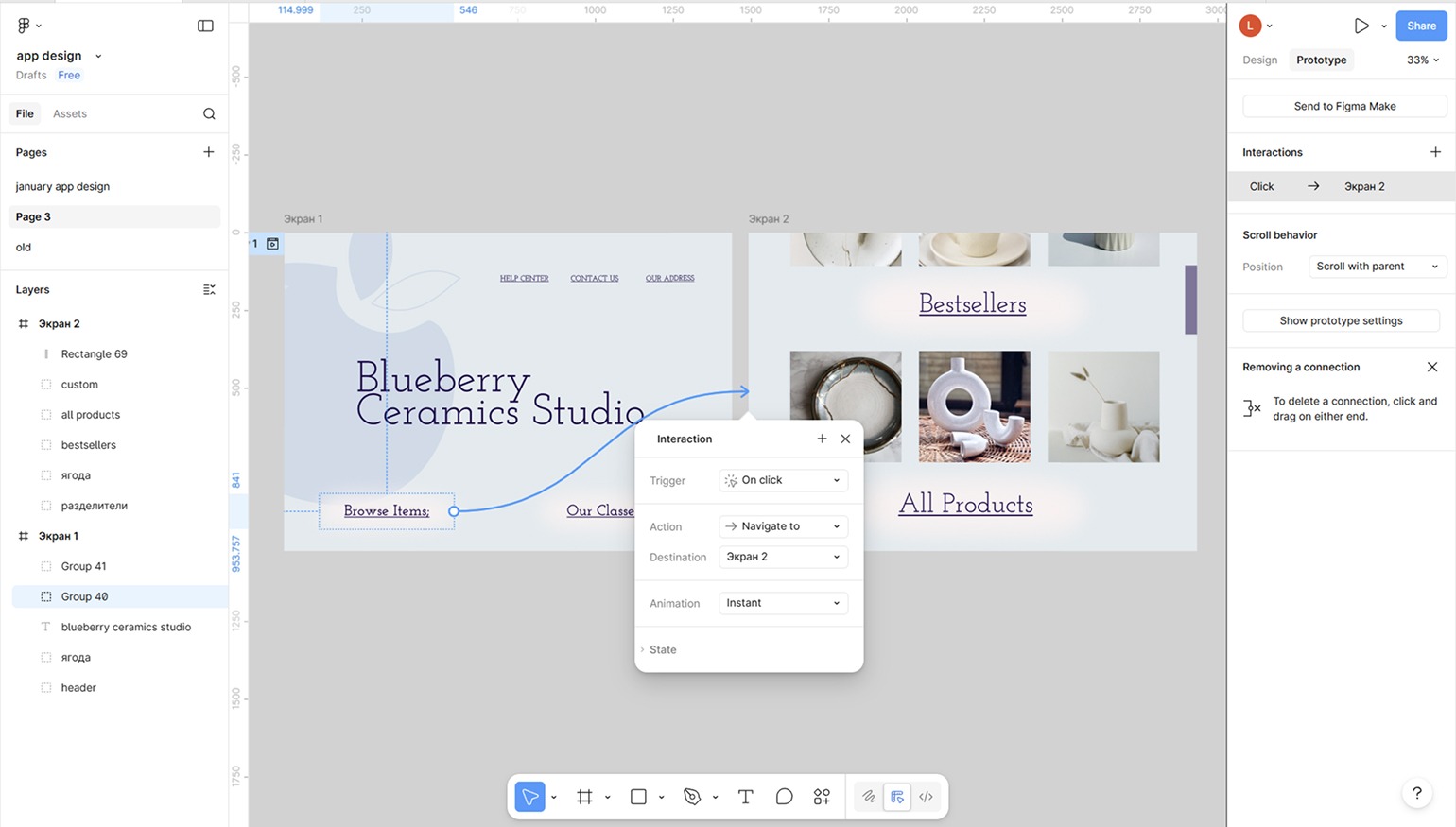Select the Comment tool
Image resolution: width=1456 pixels, height=827 pixels.
(x=784, y=797)
